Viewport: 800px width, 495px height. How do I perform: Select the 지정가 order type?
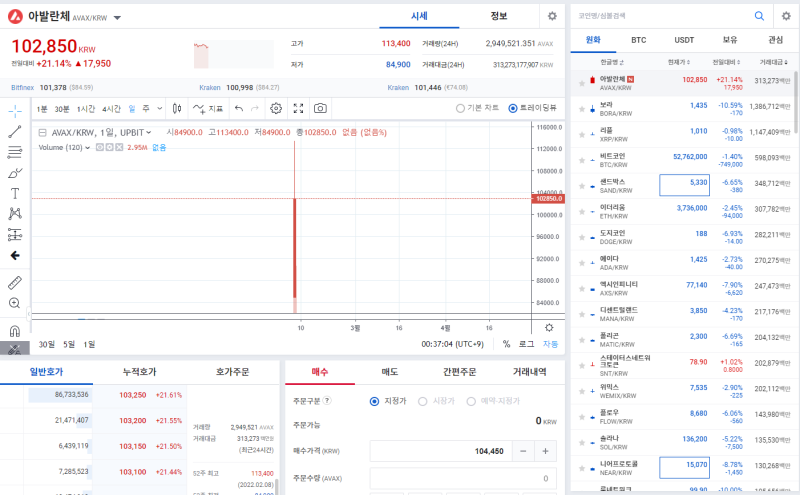click(x=374, y=401)
